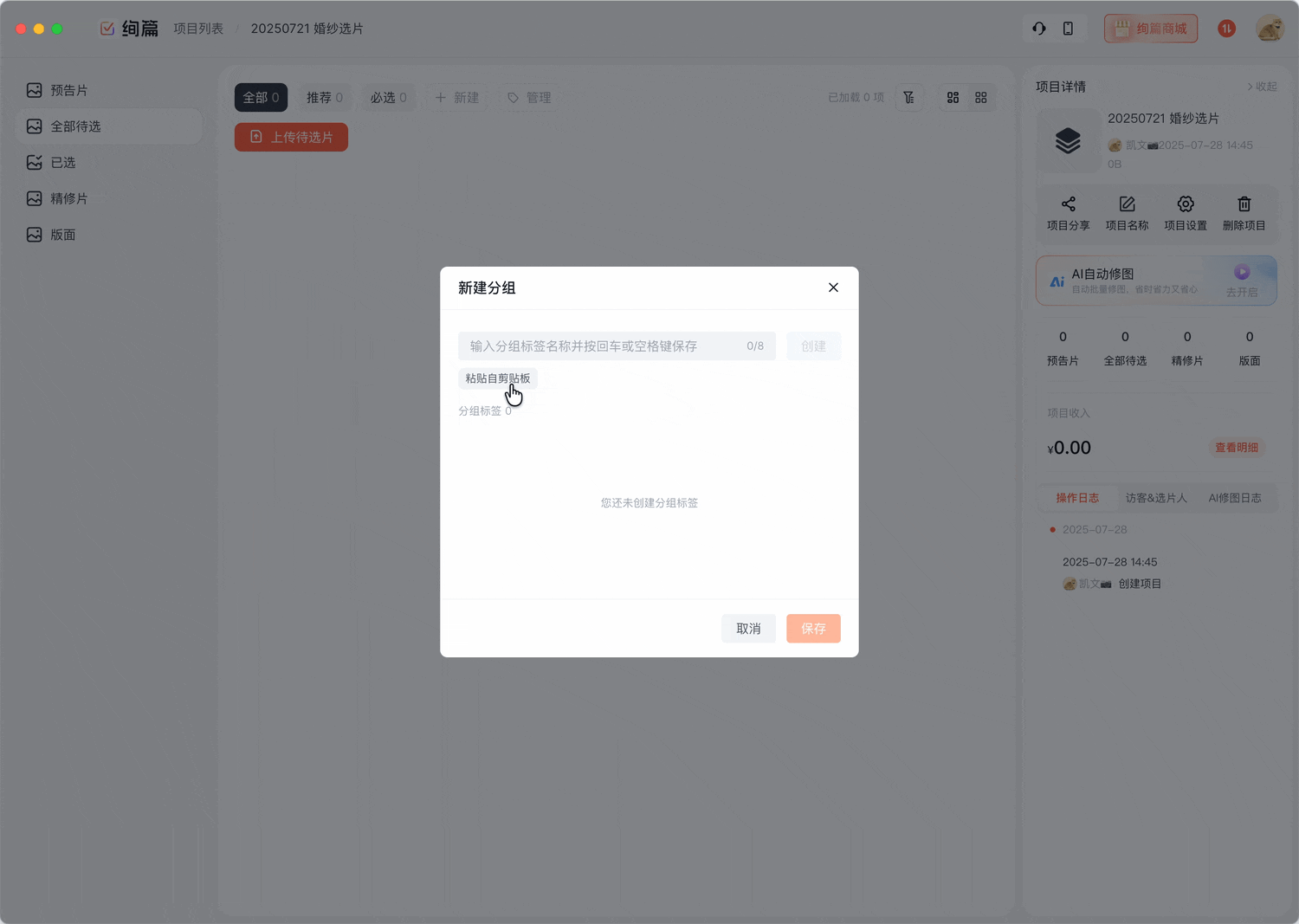
Task: Click 预告片 count in project details
Action: 1063,347
